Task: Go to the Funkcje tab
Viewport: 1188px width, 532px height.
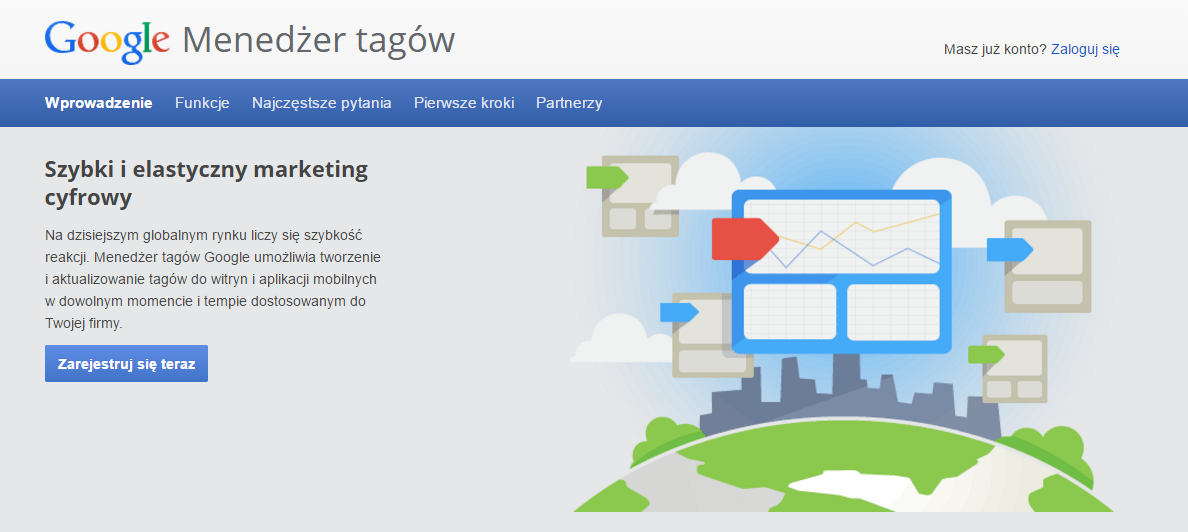Action: [202, 103]
